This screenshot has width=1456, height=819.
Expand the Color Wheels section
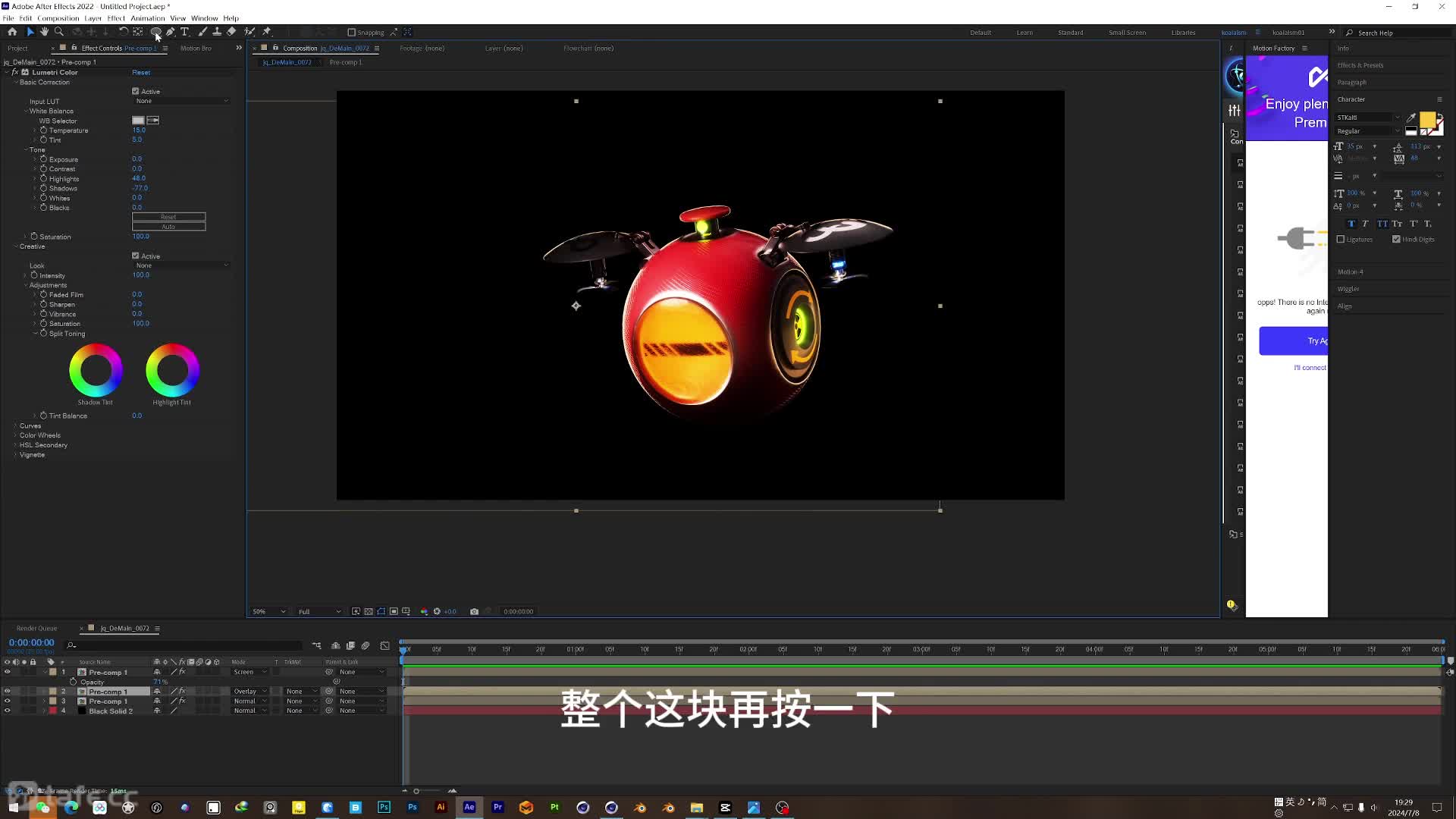point(15,435)
